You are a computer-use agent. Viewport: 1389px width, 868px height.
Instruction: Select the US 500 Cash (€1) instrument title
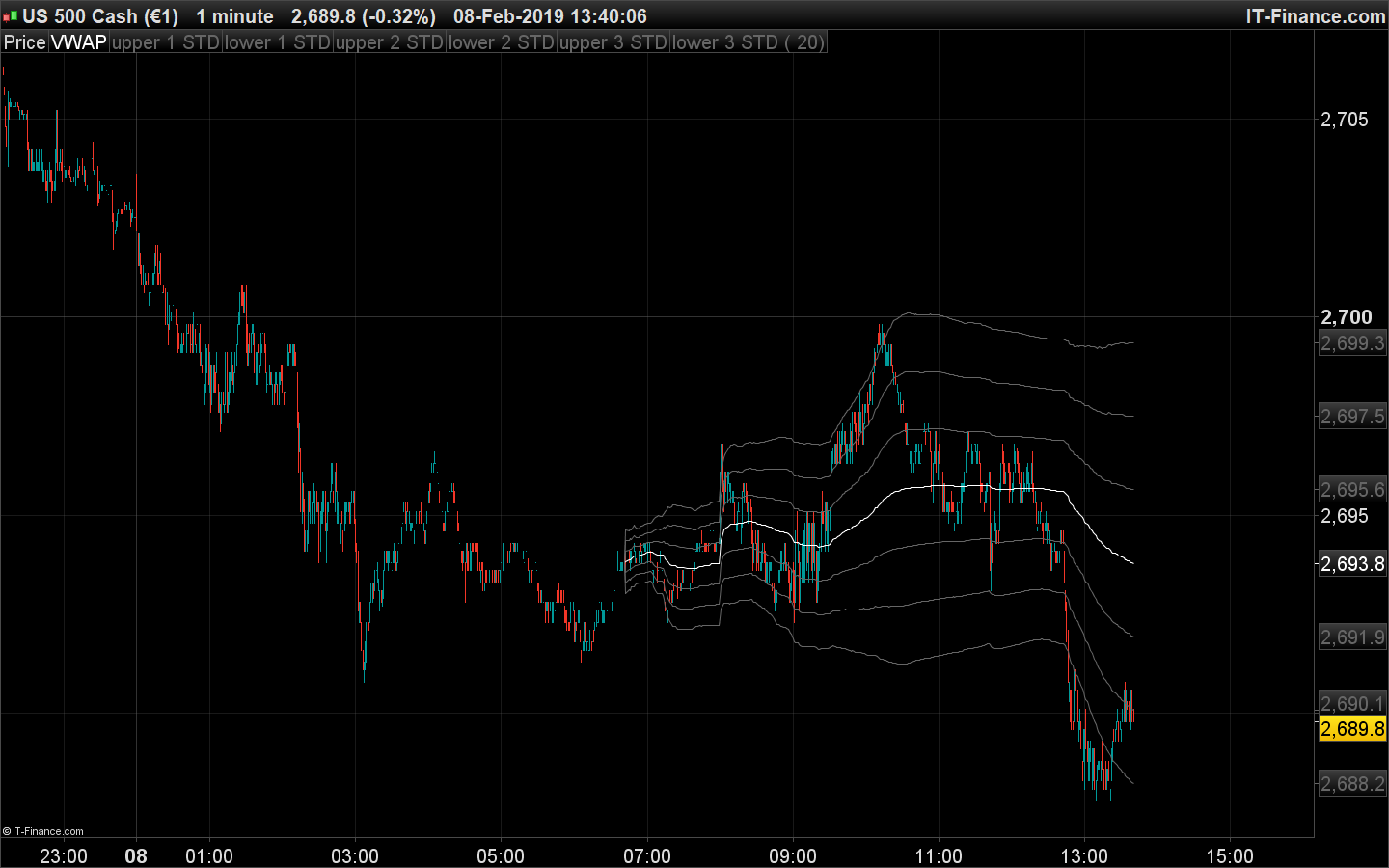tap(100, 16)
